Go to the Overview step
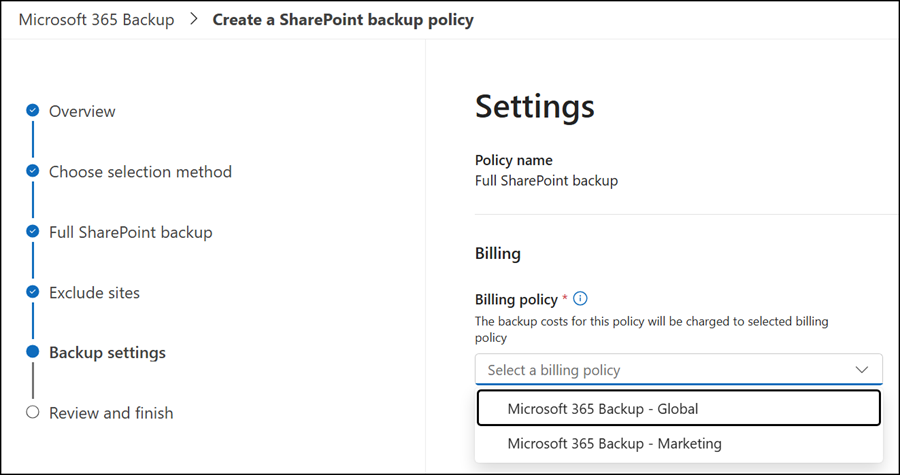Viewport: 900px width, 476px height. tap(82, 111)
